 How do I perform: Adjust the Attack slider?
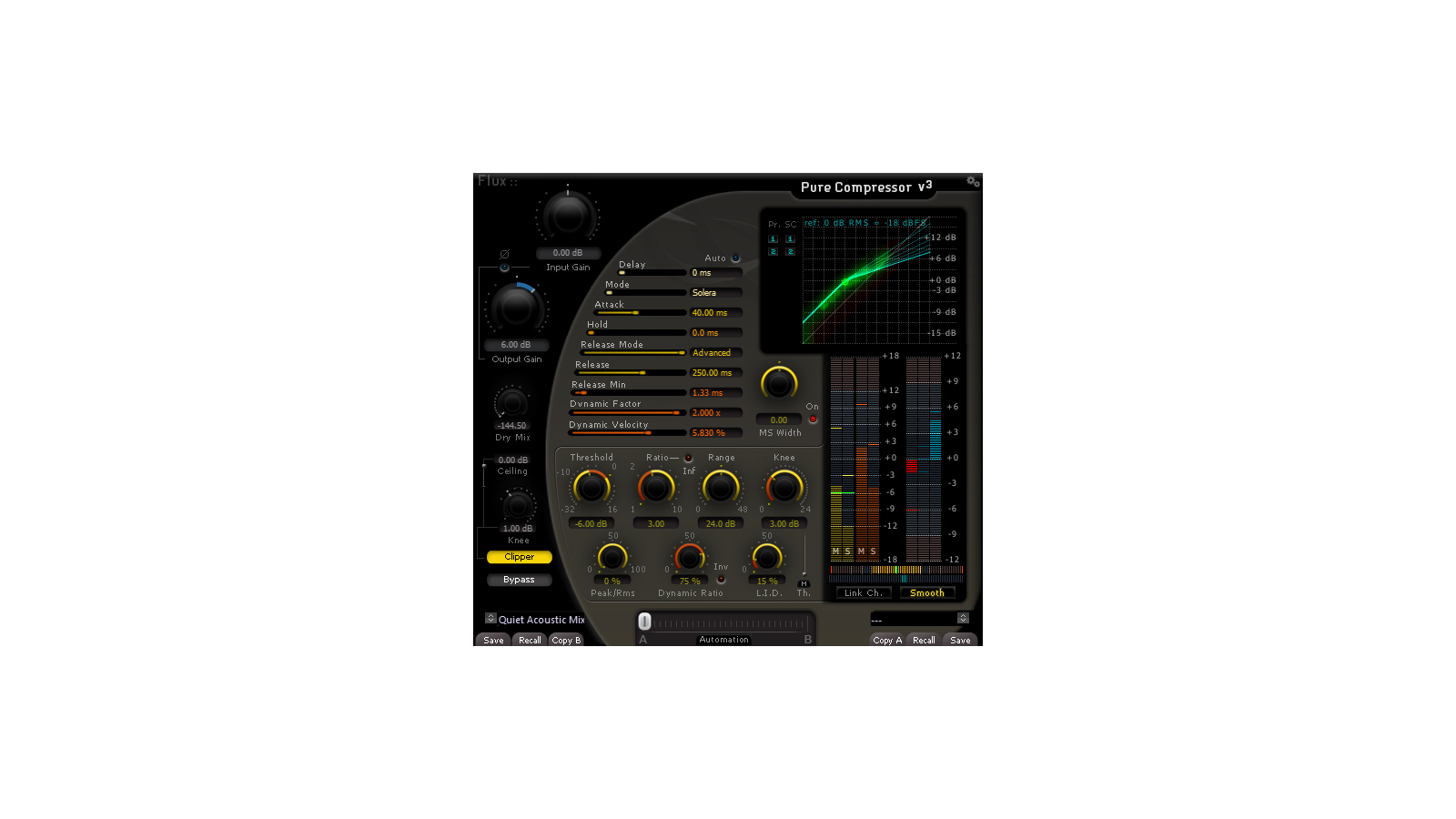coord(641,313)
